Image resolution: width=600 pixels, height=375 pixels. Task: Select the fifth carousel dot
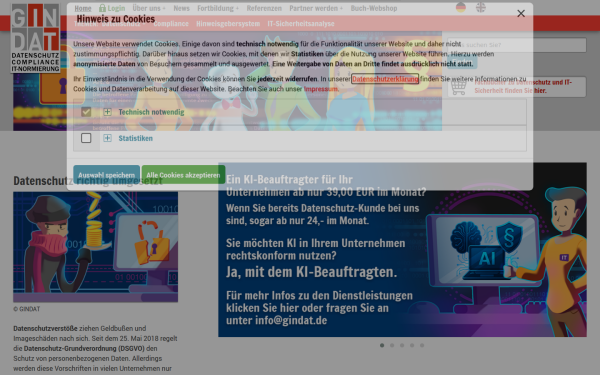[422, 345]
